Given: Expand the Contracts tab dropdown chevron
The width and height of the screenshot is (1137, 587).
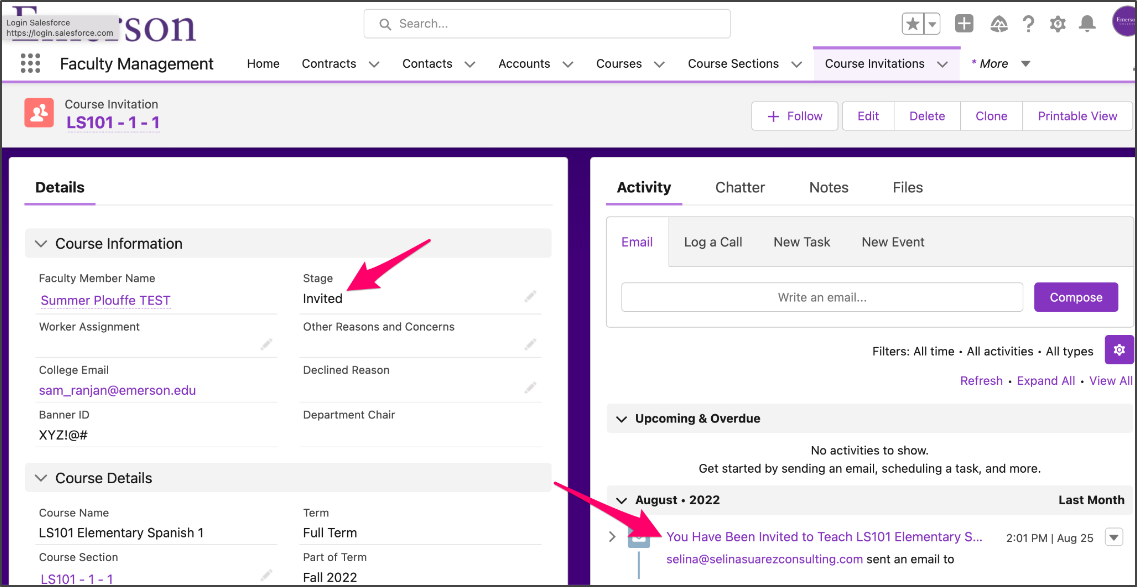Looking at the screenshot, I should pyautogui.click(x=374, y=64).
